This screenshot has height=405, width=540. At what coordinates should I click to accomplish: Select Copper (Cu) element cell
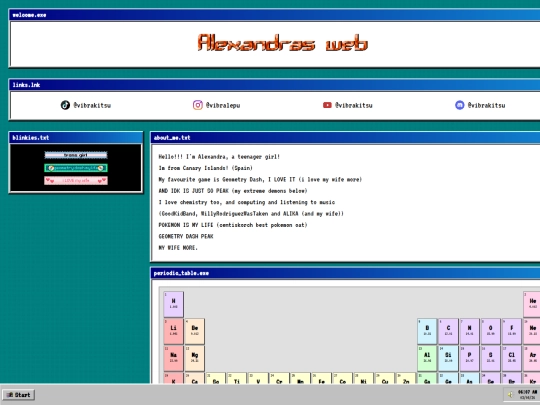[385, 378]
